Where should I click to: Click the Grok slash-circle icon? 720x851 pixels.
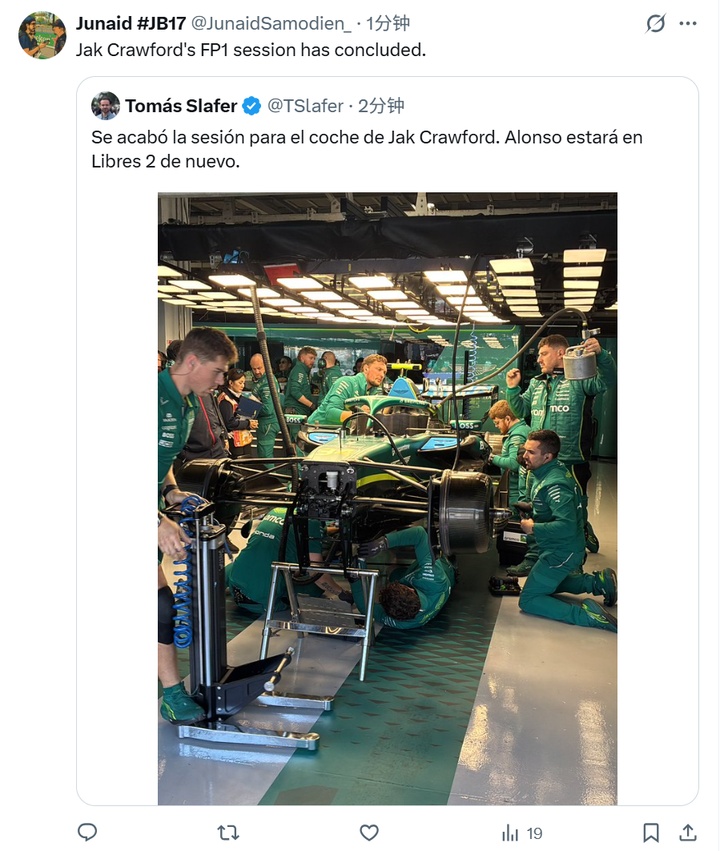[x=655, y=23]
